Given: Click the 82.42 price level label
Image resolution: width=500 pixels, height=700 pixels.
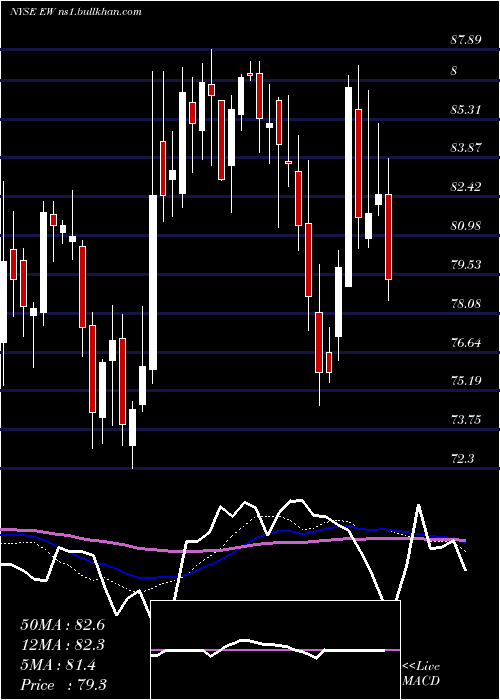Looking at the screenshot, I should click(466, 187).
